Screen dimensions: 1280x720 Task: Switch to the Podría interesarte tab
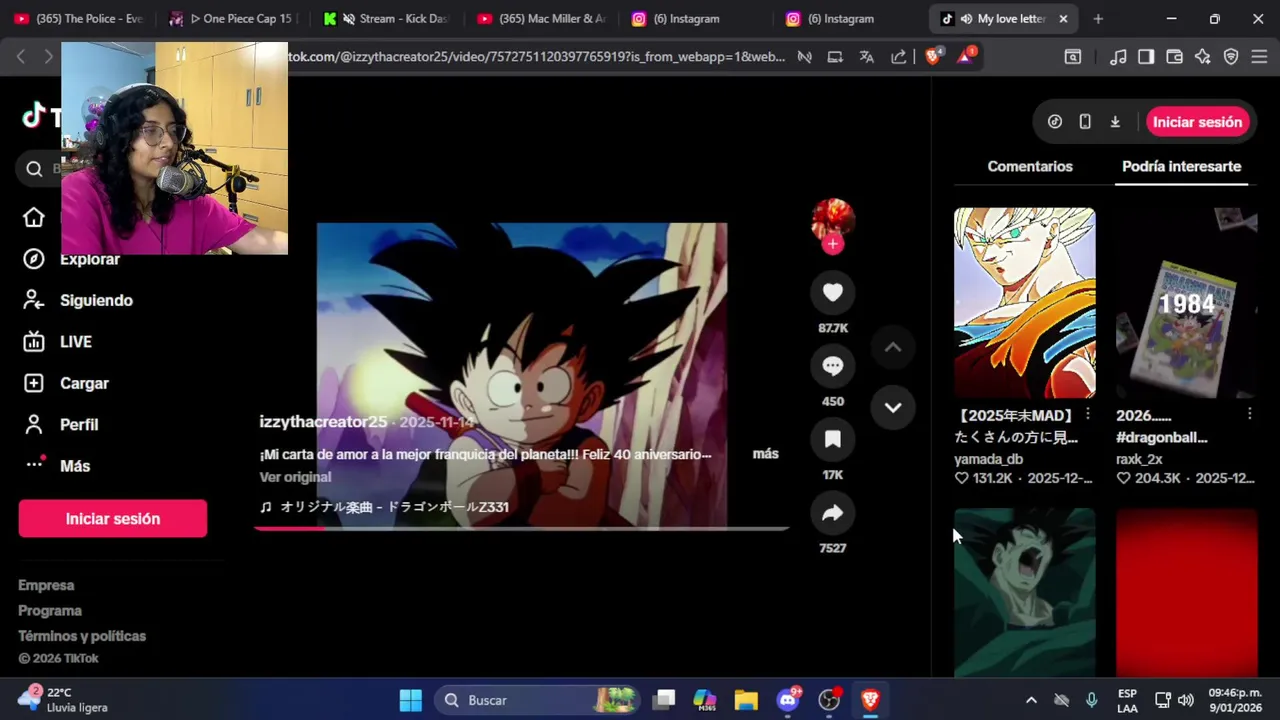(1181, 166)
